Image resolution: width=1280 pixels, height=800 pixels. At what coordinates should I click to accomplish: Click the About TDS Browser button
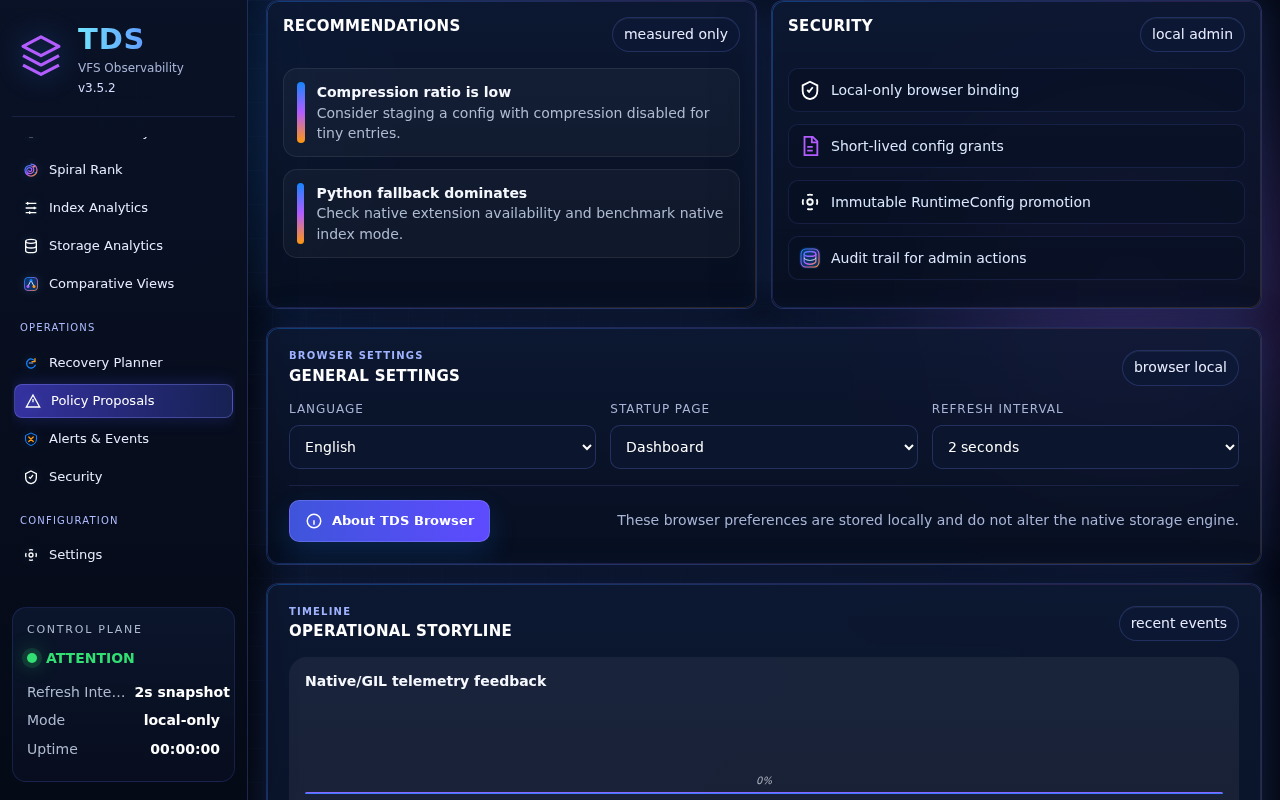(389, 521)
